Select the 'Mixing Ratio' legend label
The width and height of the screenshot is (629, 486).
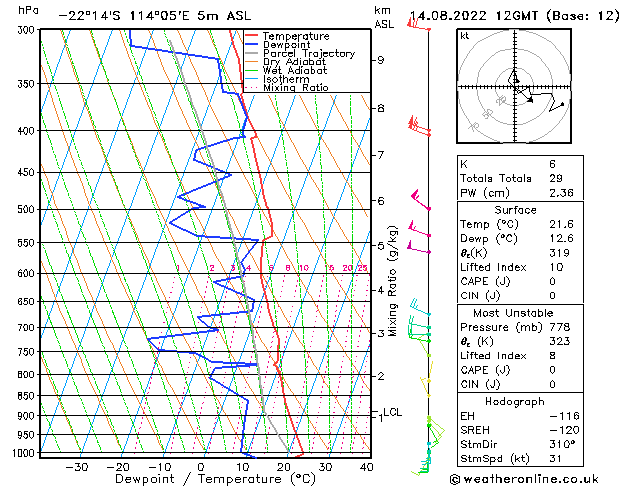point(296,87)
